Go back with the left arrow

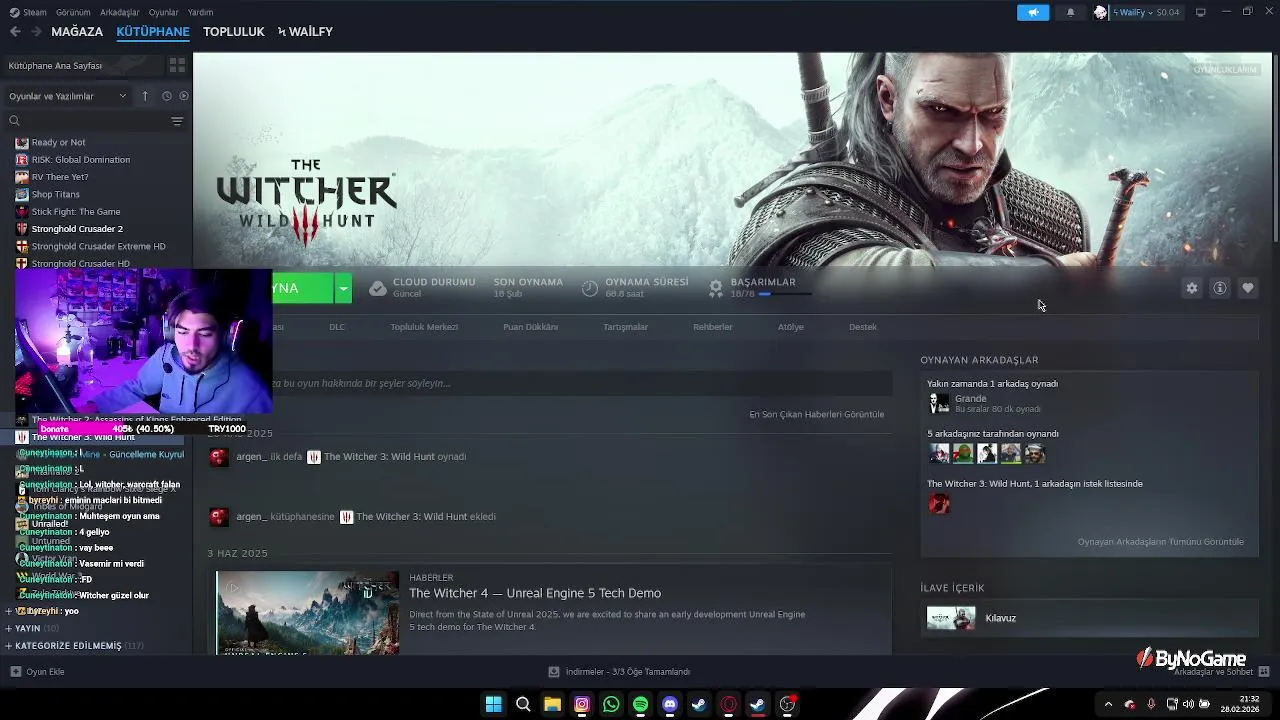(15, 32)
